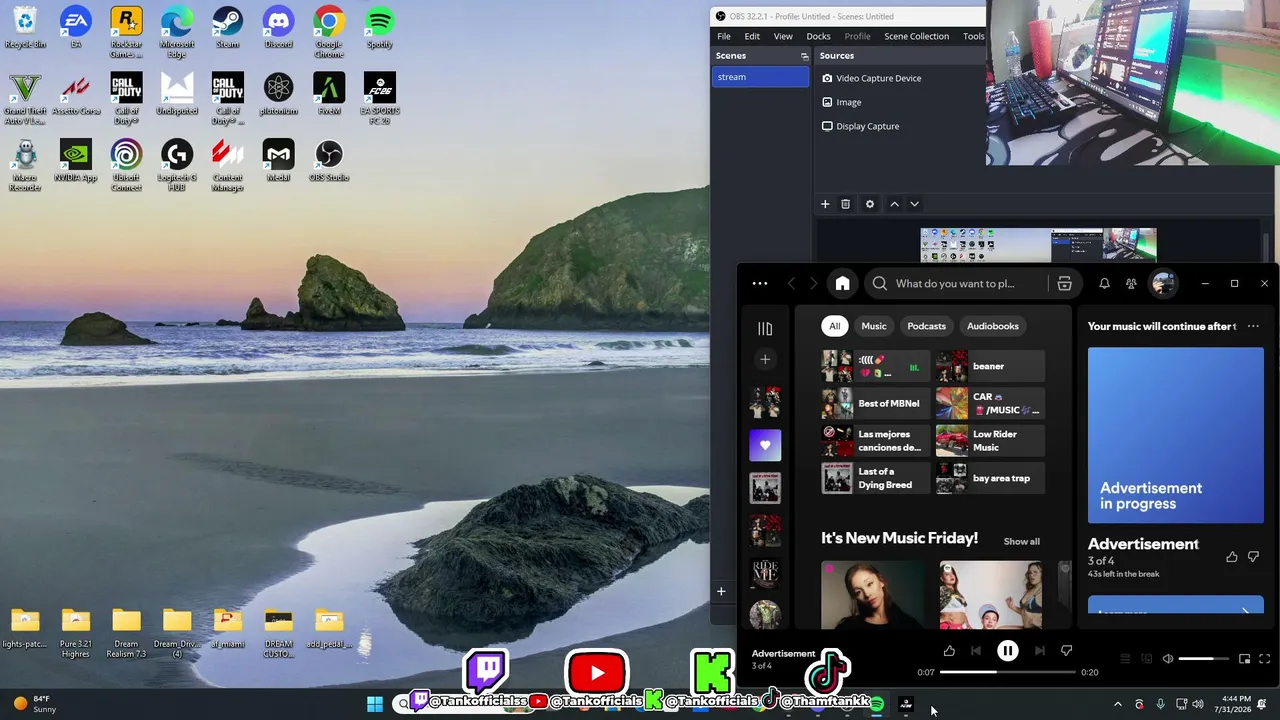Open the Low Rider Music playlist
This screenshot has width=1280, height=720.
coord(989,441)
